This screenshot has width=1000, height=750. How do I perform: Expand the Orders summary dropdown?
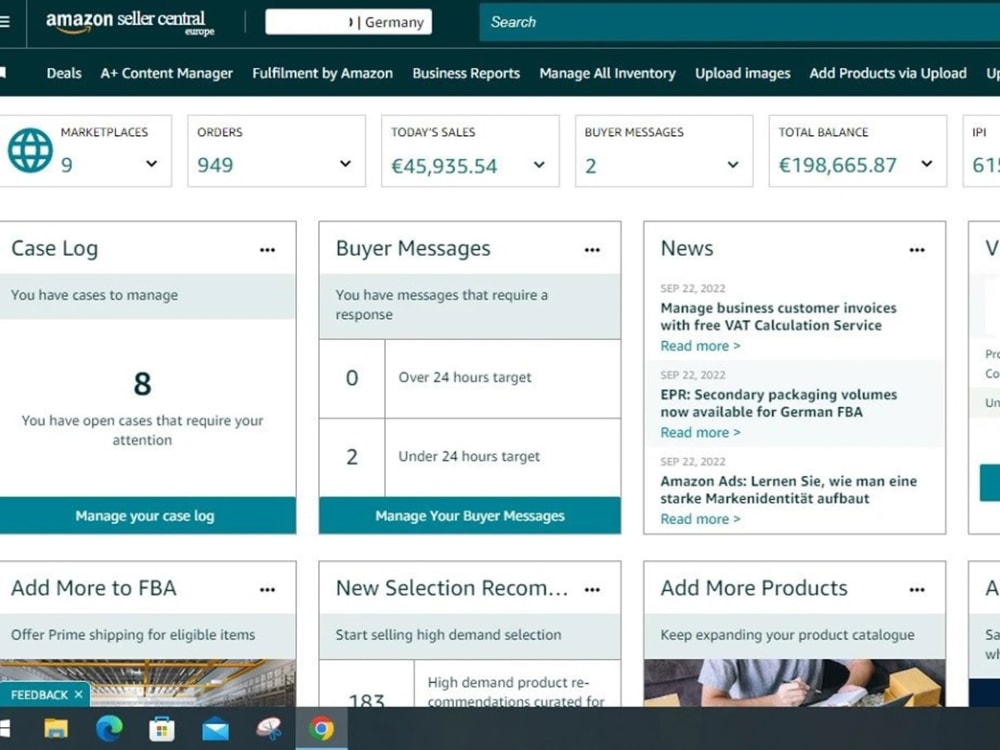[345, 164]
